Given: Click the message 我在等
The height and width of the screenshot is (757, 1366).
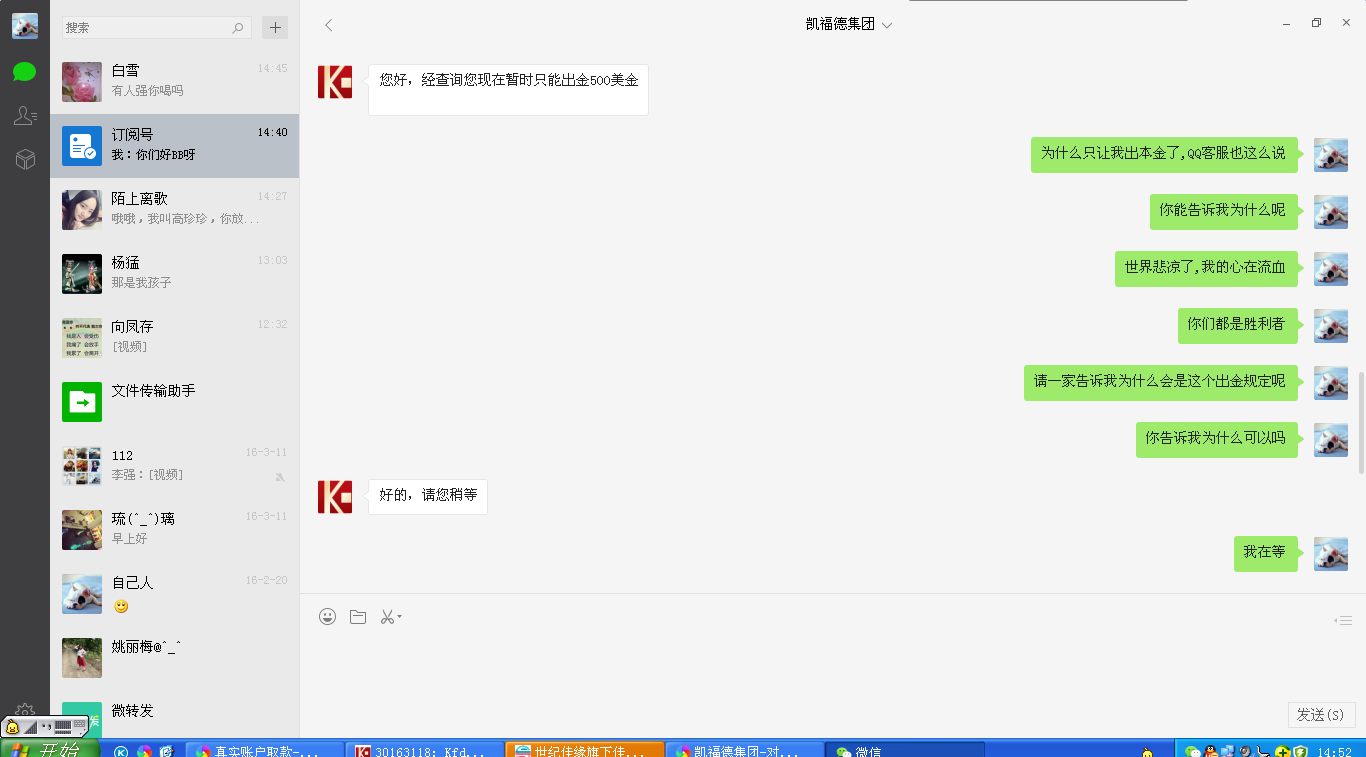Looking at the screenshot, I should (1265, 553).
